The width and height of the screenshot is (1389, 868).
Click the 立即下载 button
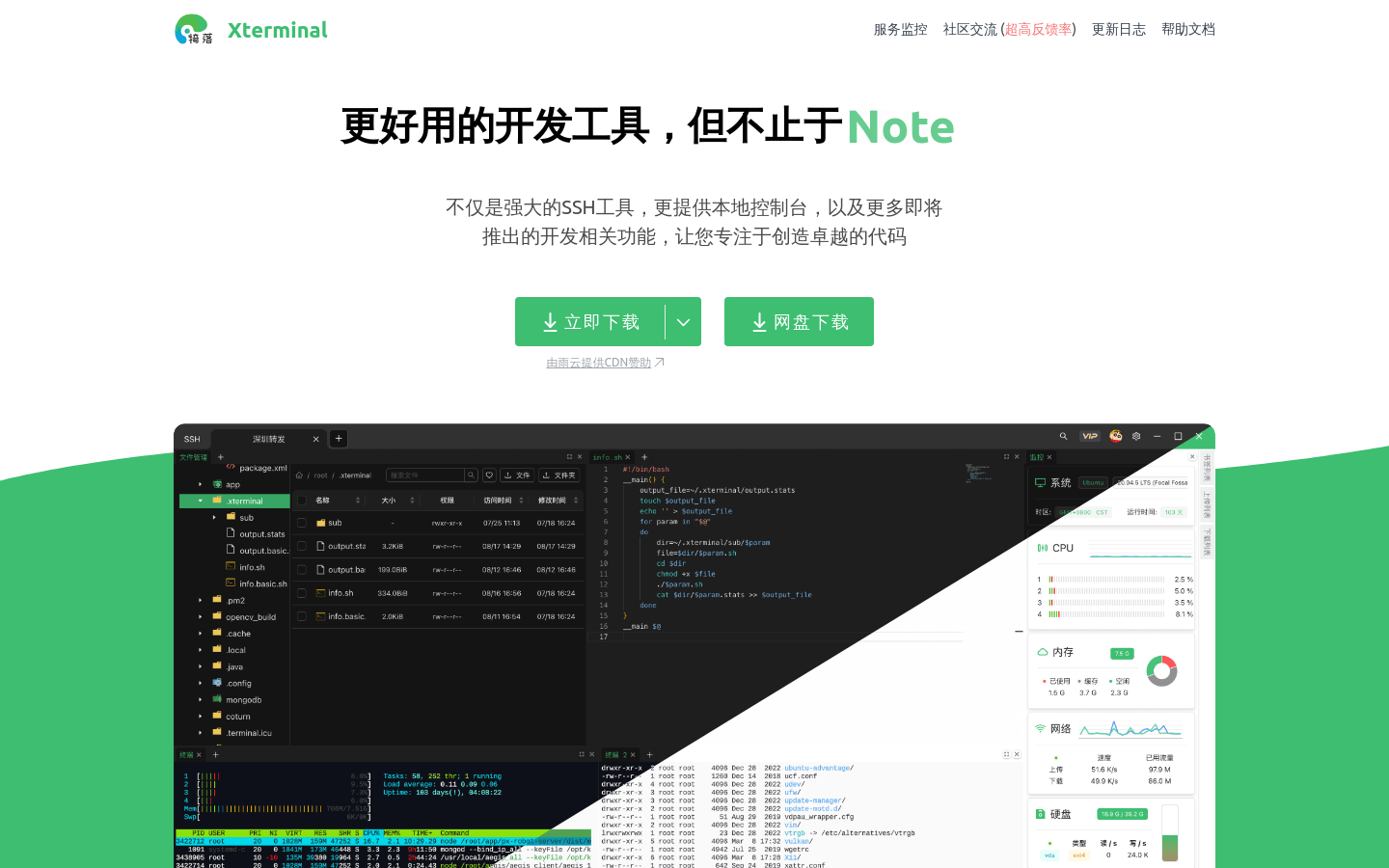tap(590, 322)
